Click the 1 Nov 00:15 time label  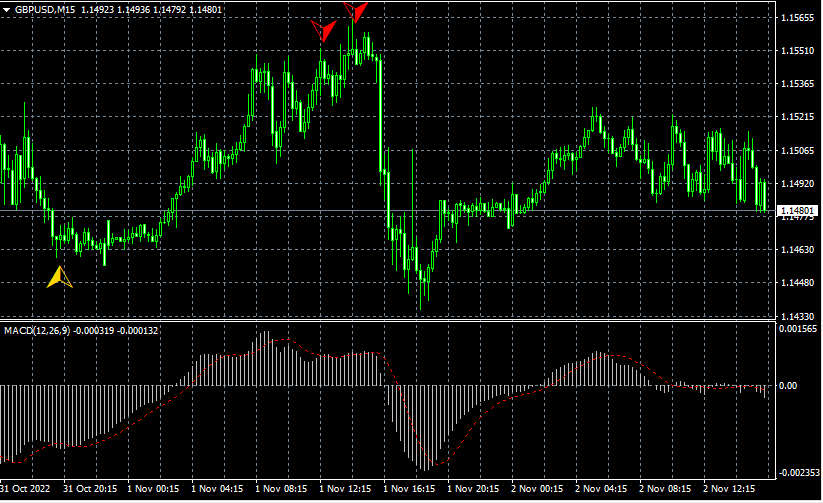tap(153, 489)
